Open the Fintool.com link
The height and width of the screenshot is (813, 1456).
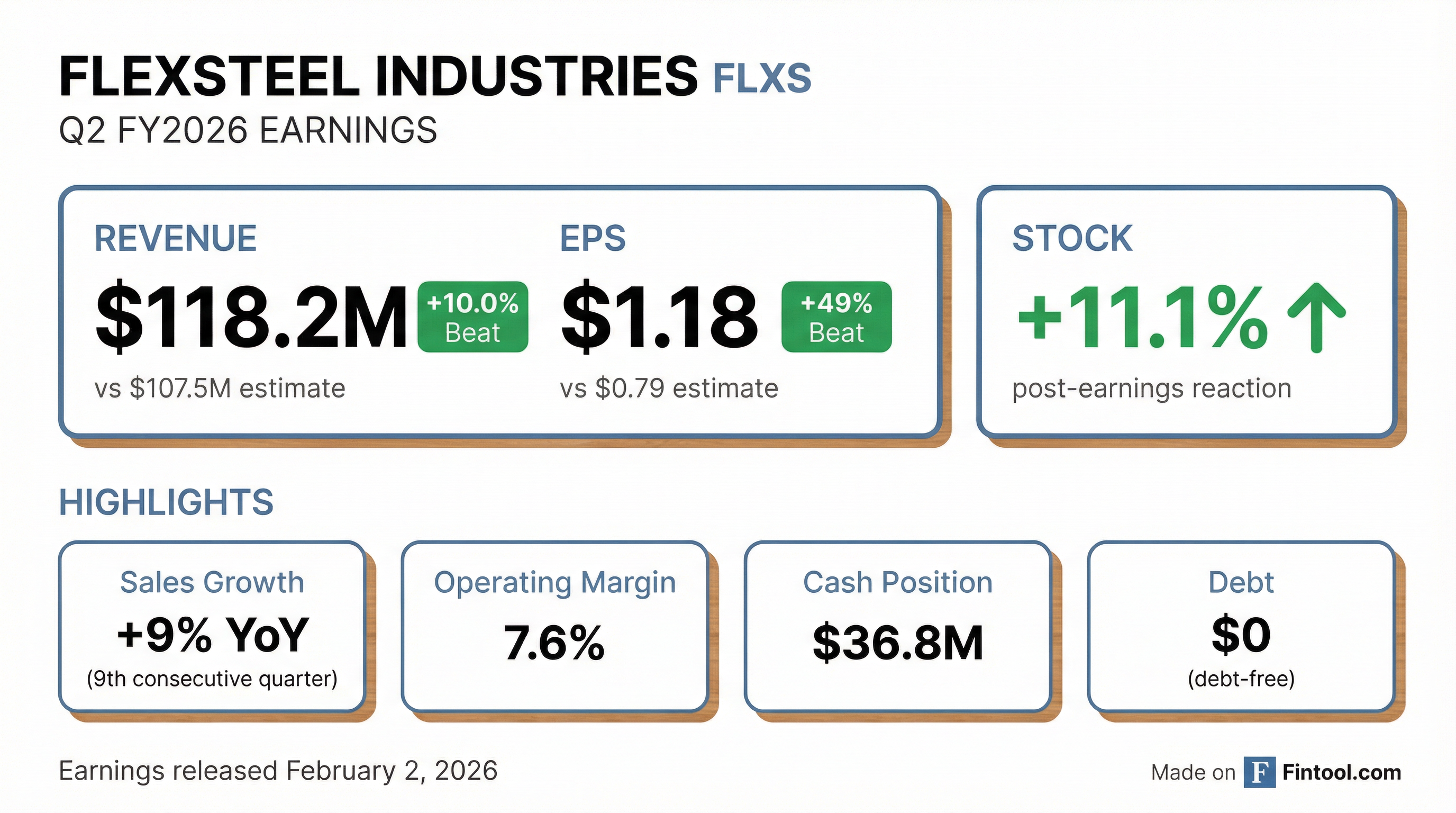(1341, 772)
